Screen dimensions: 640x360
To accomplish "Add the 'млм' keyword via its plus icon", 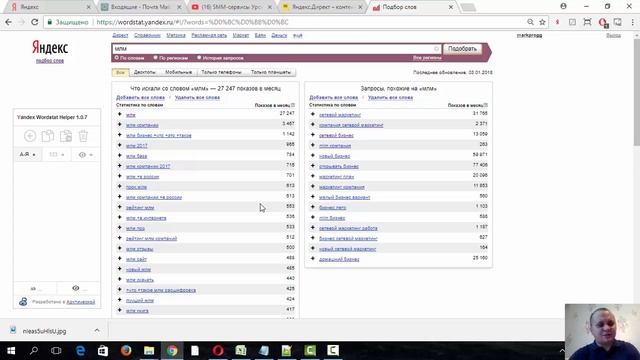I will pyautogui.click(x=120, y=115).
